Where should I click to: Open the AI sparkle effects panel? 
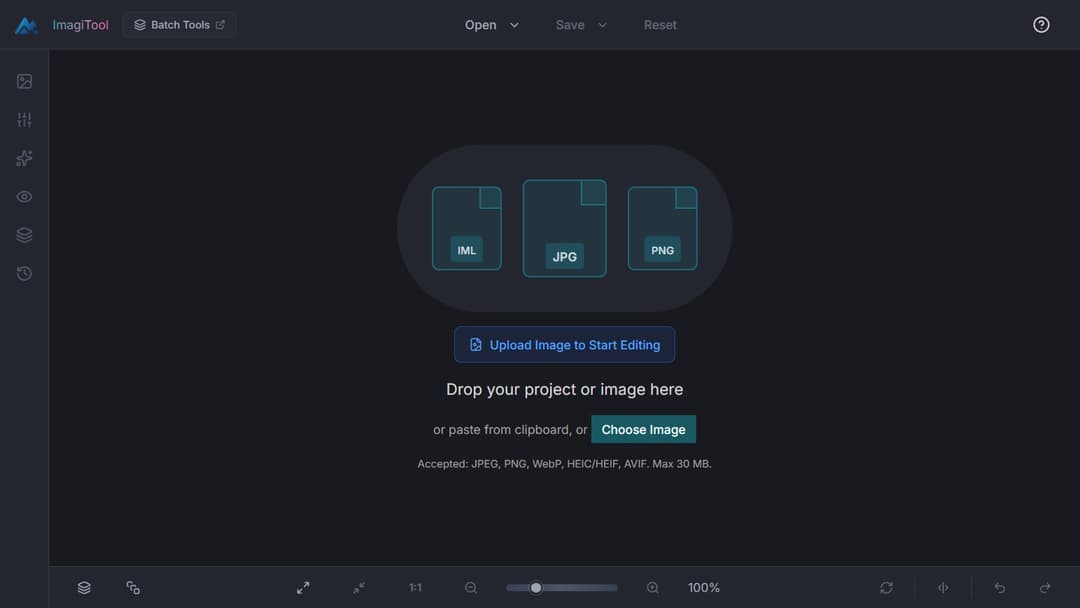pyautogui.click(x=24, y=158)
